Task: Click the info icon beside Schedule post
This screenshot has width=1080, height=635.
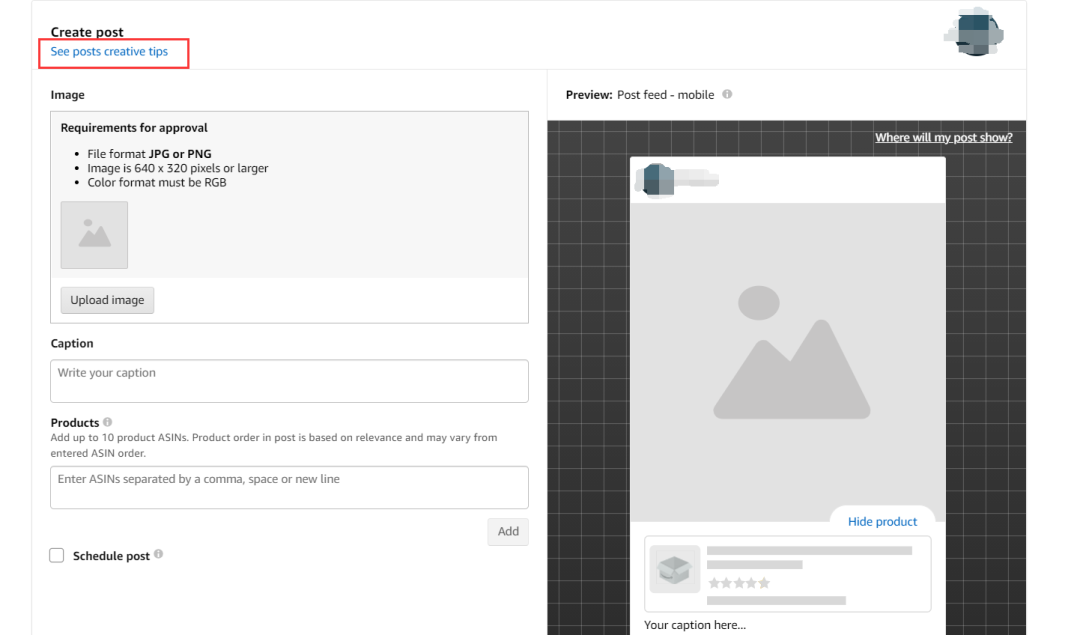Action: (158, 554)
